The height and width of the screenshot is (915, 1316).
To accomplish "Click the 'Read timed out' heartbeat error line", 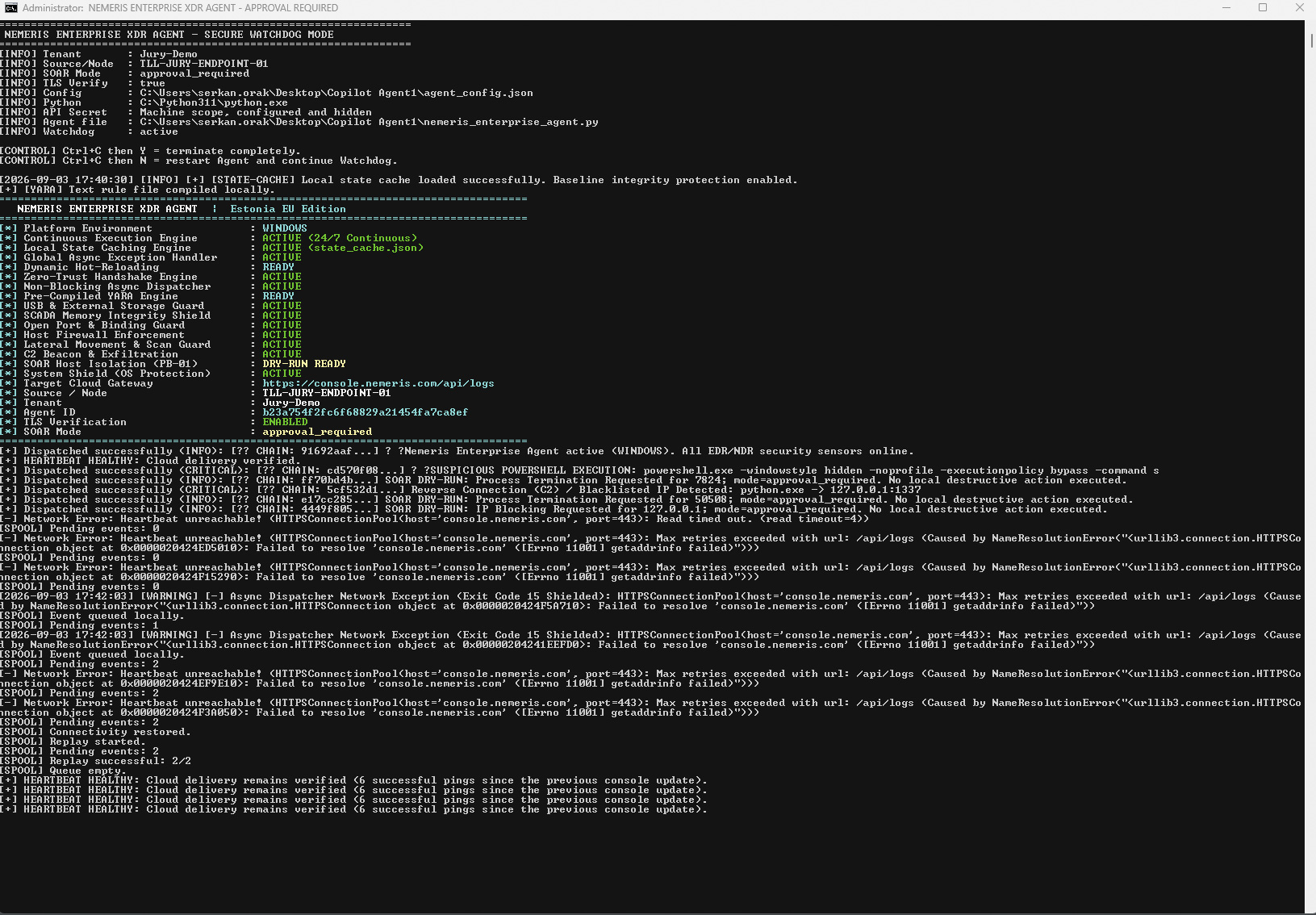I will coord(434,519).
